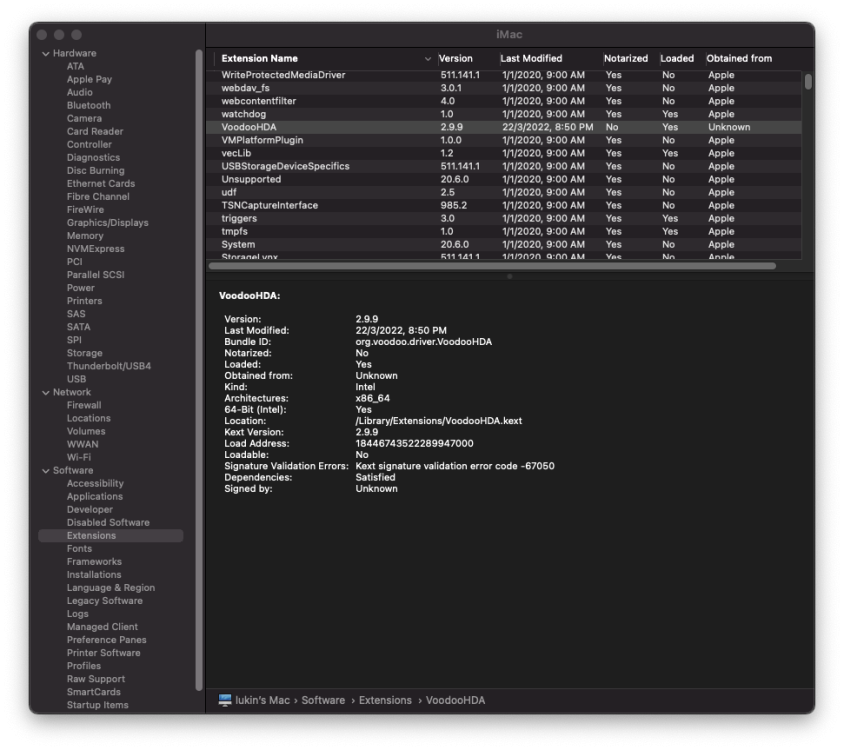844x750 pixels.
Task: Open Thunderbolt/USB4 hardware info
Action: 109,366
